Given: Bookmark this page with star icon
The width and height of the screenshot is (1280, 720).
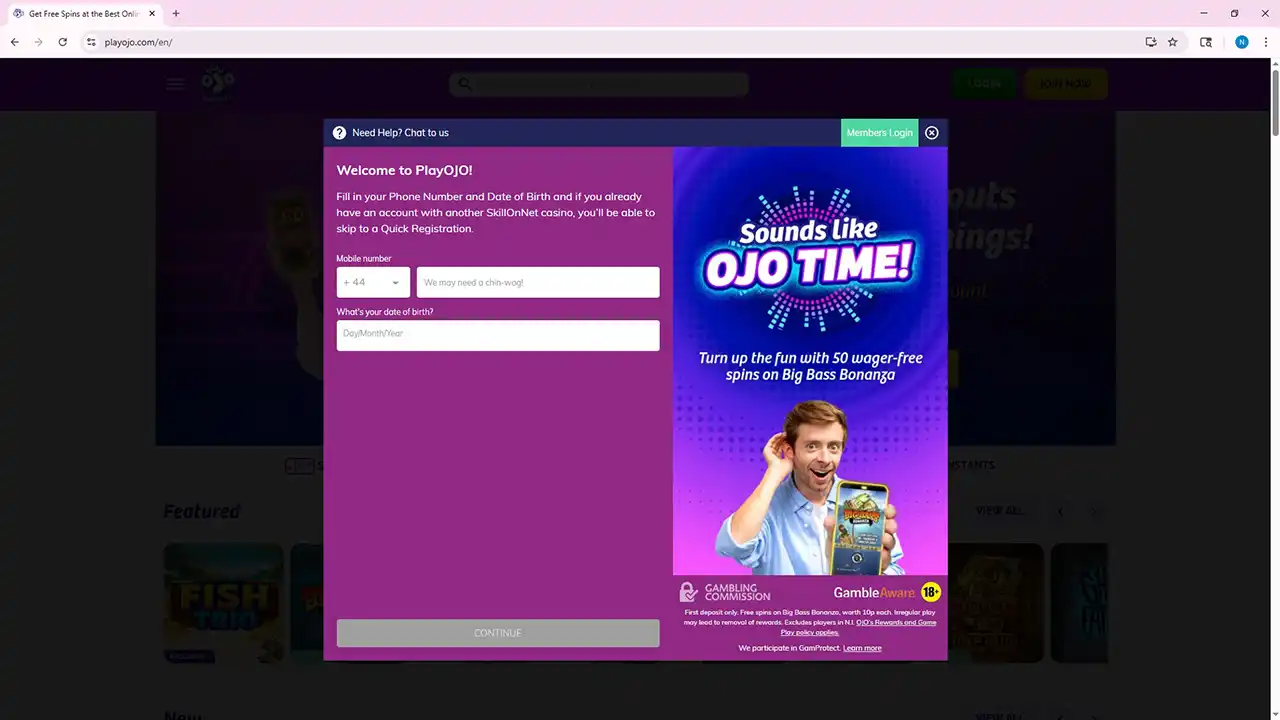Looking at the screenshot, I should point(1173,42).
